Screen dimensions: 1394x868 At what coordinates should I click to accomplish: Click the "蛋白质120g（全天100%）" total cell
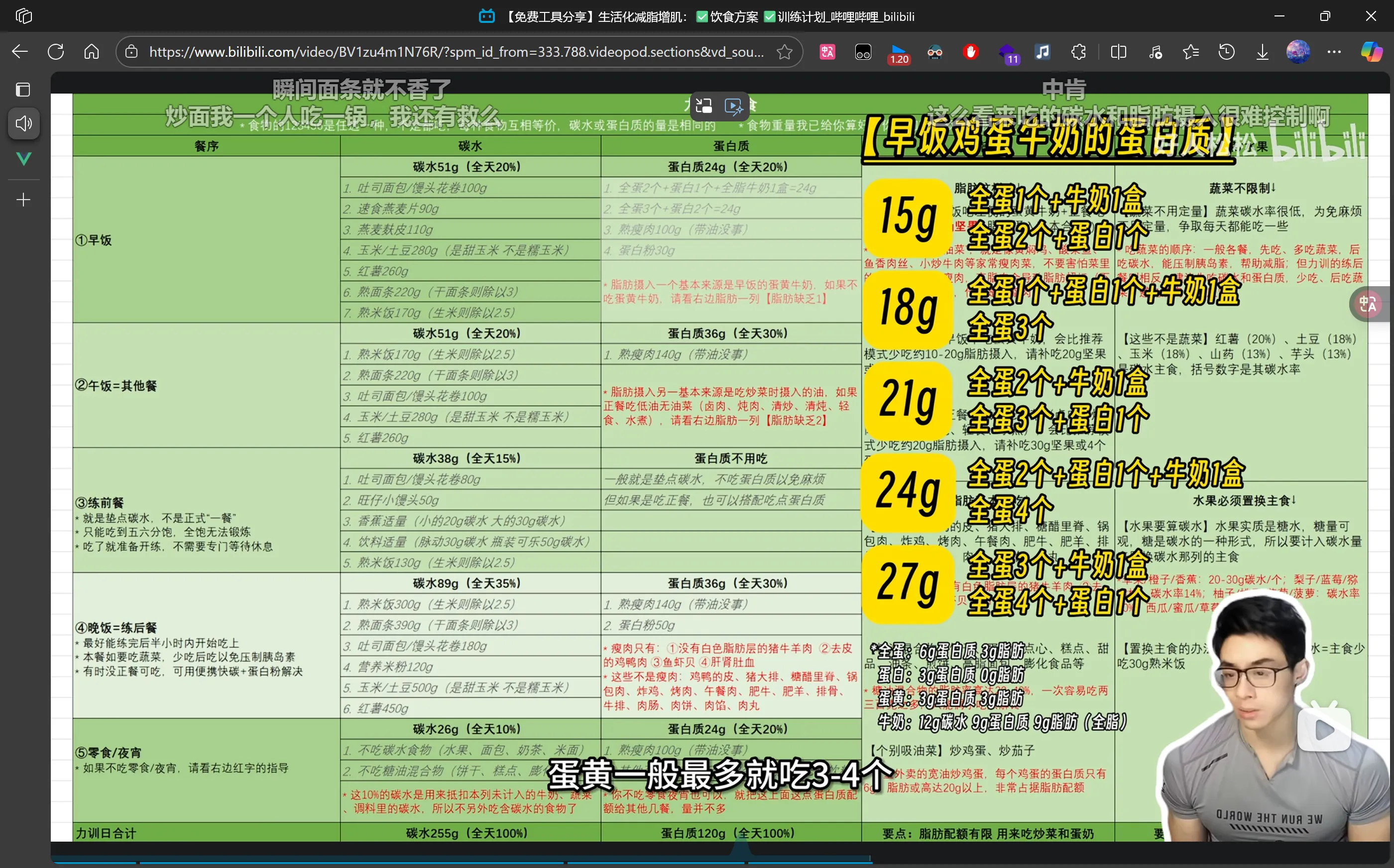coord(731,833)
